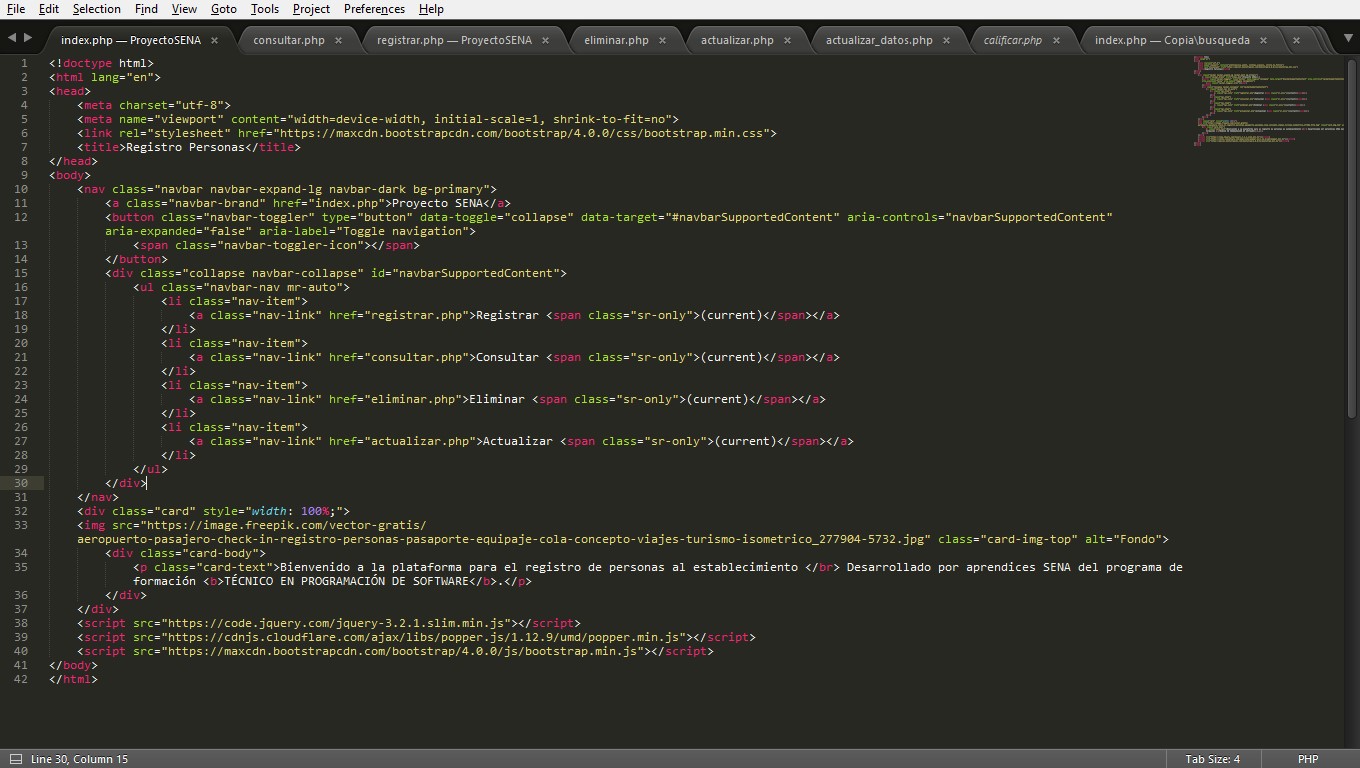Close the actualizar_datos.php tab
Image resolution: width=1360 pixels, height=768 pixels.
(x=946, y=40)
